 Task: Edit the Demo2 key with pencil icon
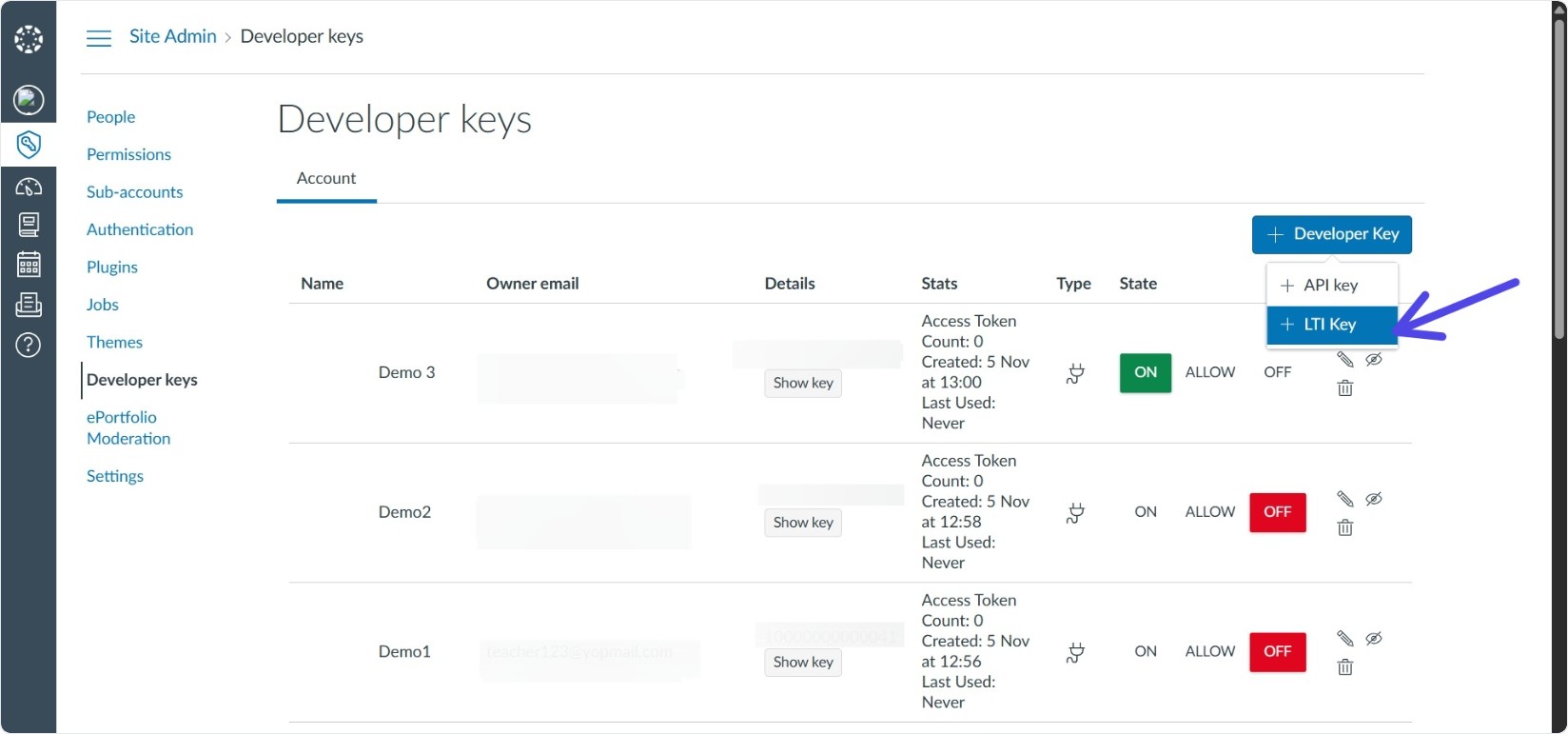coord(1344,499)
